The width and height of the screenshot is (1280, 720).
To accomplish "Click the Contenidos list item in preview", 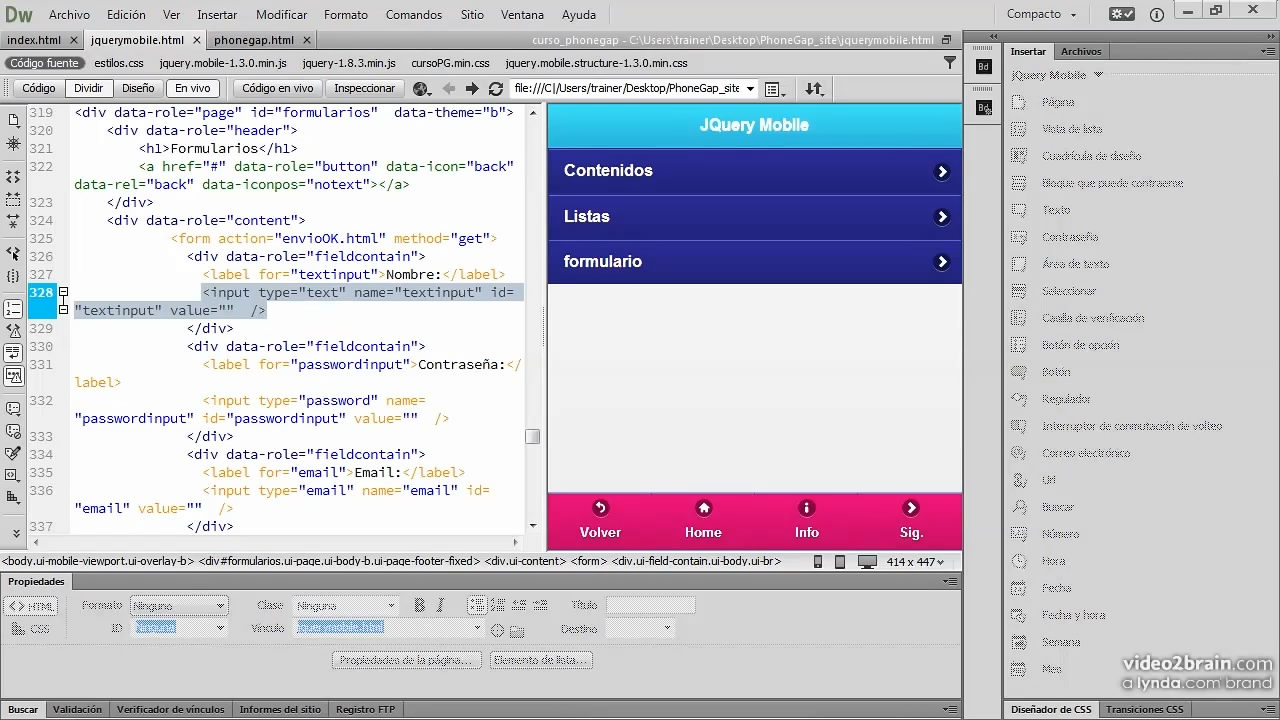I will click(755, 171).
